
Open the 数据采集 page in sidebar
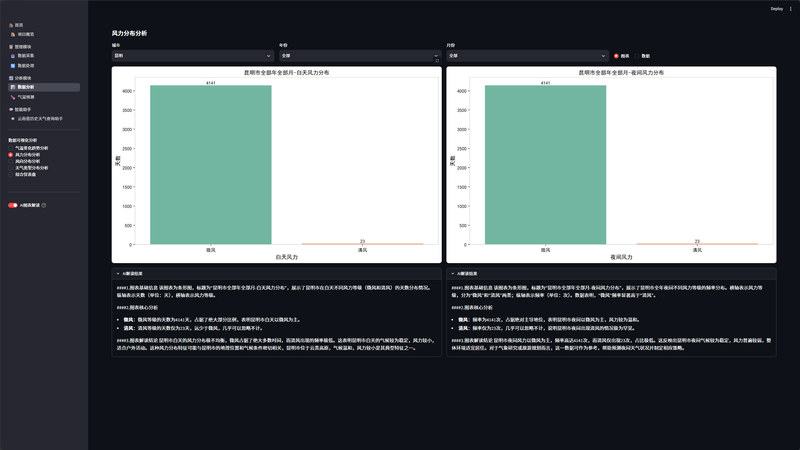point(26,56)
